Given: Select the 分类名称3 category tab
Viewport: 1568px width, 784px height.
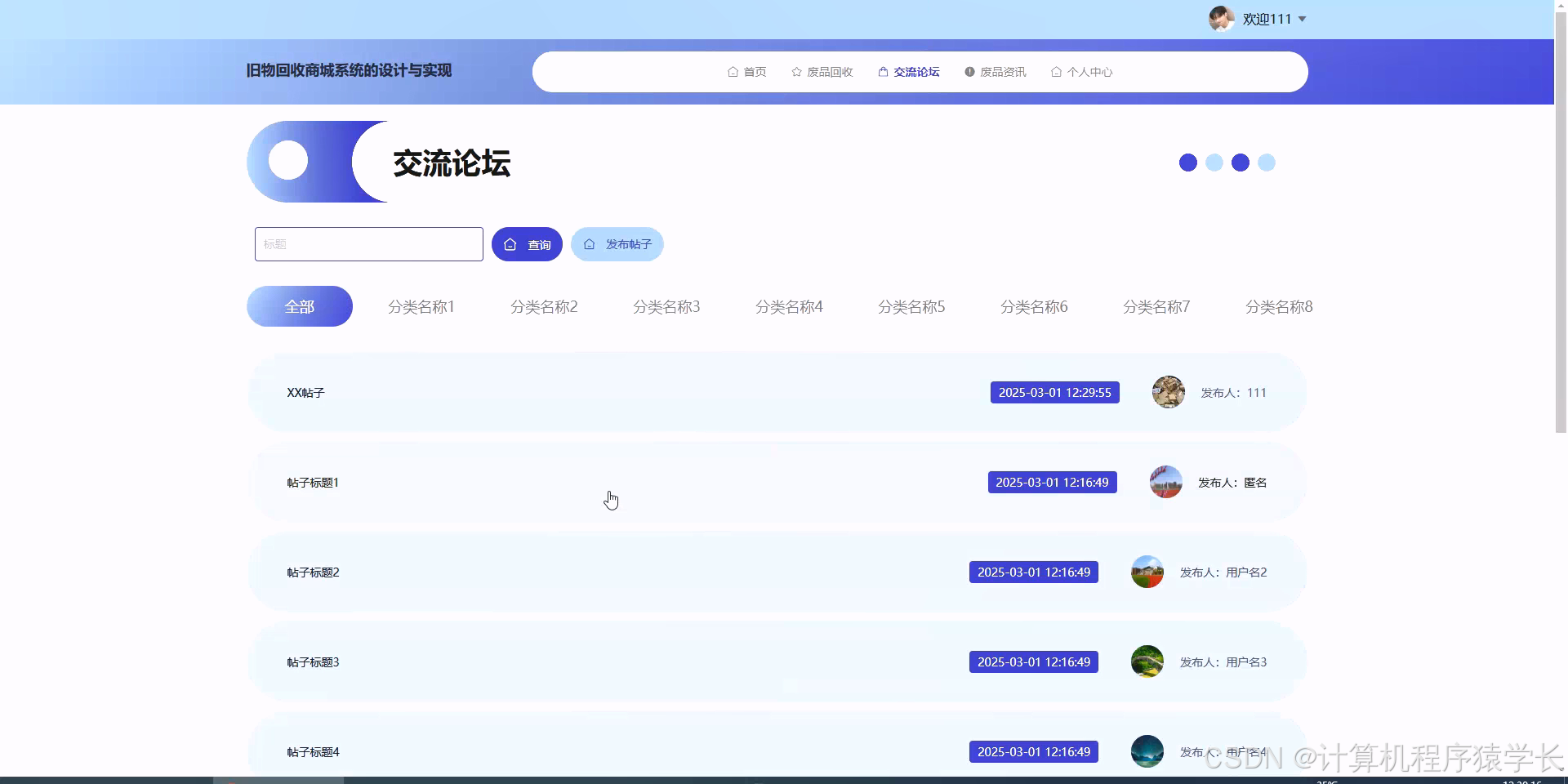Looking at the screenshot, I should point(666,306).
